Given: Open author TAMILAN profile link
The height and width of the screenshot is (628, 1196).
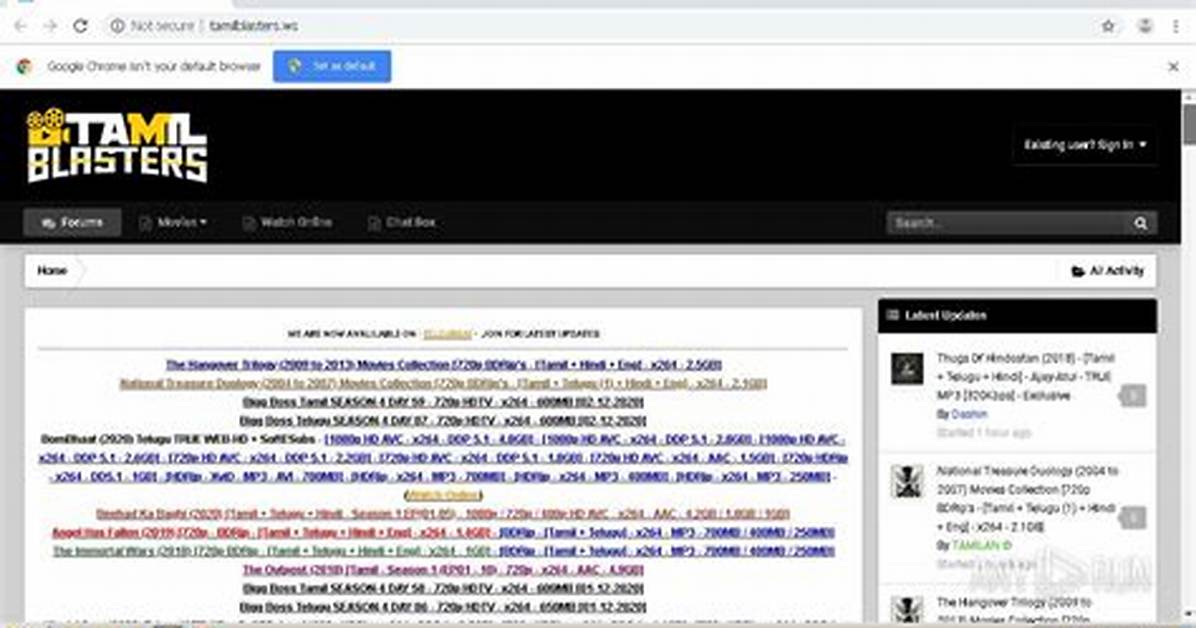Looking at the screenshot, I should [980, 546].
